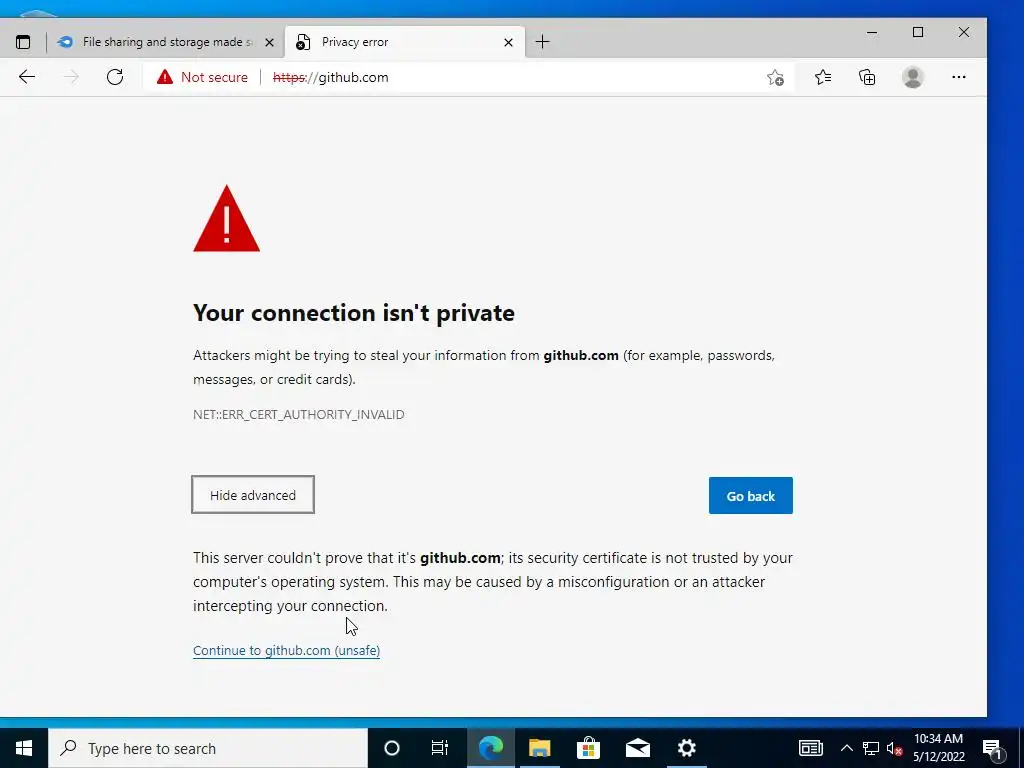Switch to the File sharing and storage tab
The height and width of the screenshot is (768, 1024).
click(166, 42)
